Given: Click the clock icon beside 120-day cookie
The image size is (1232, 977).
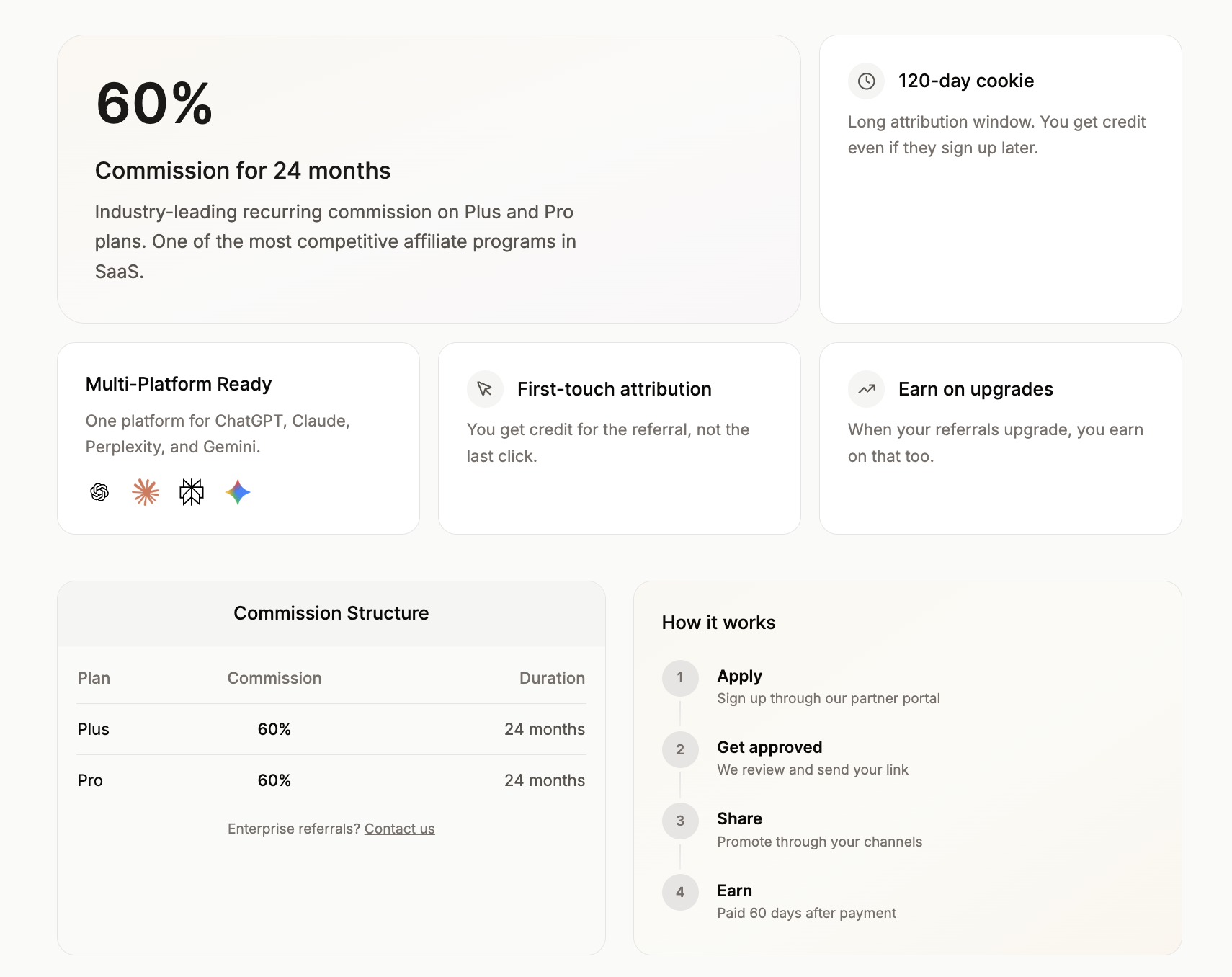Looking at the screenshot, I should point(866,81).
